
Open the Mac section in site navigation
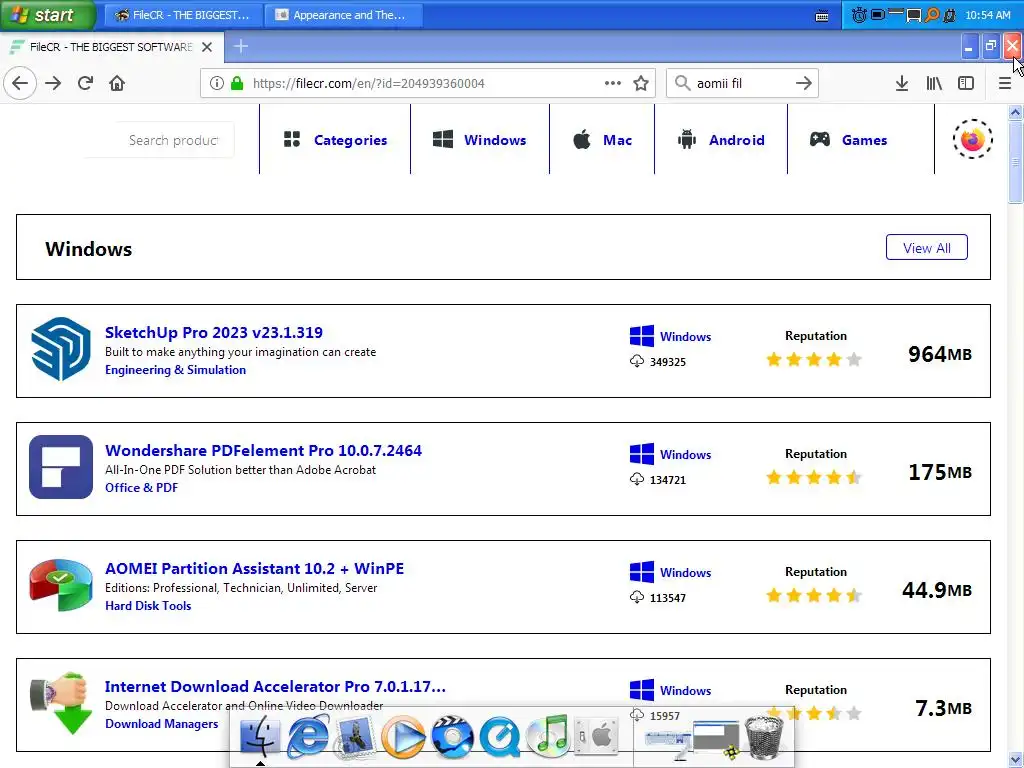click(x=602, y=140)
